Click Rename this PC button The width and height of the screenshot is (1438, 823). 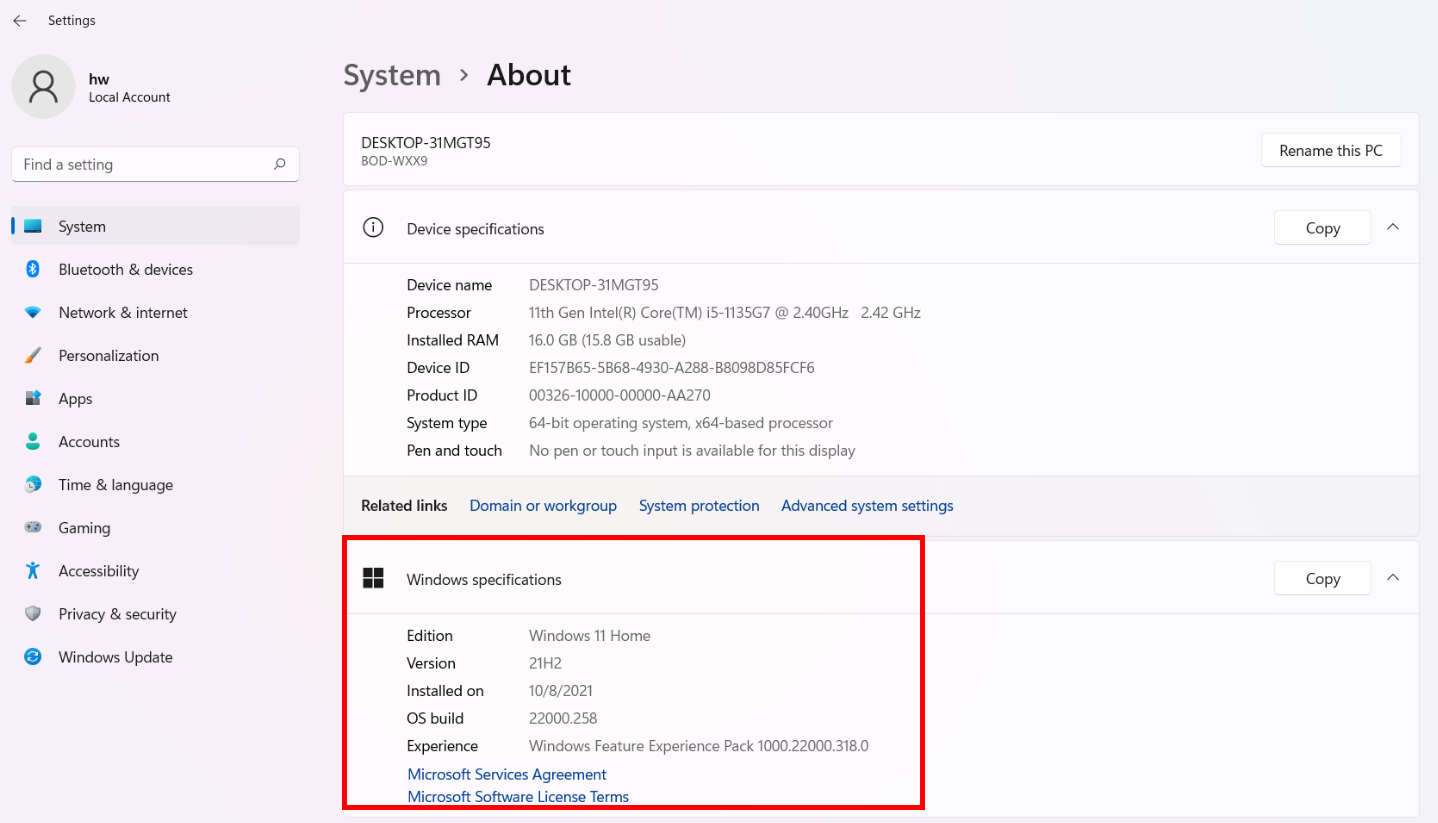coord(1331,150)
